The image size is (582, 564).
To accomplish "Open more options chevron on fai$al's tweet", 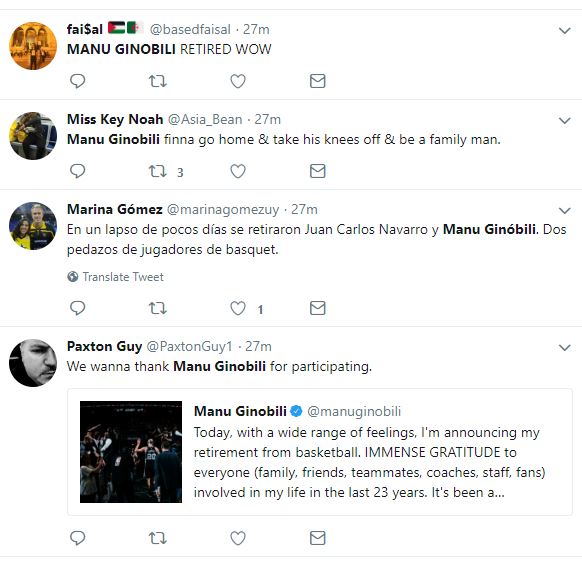I will pos(565,30).
